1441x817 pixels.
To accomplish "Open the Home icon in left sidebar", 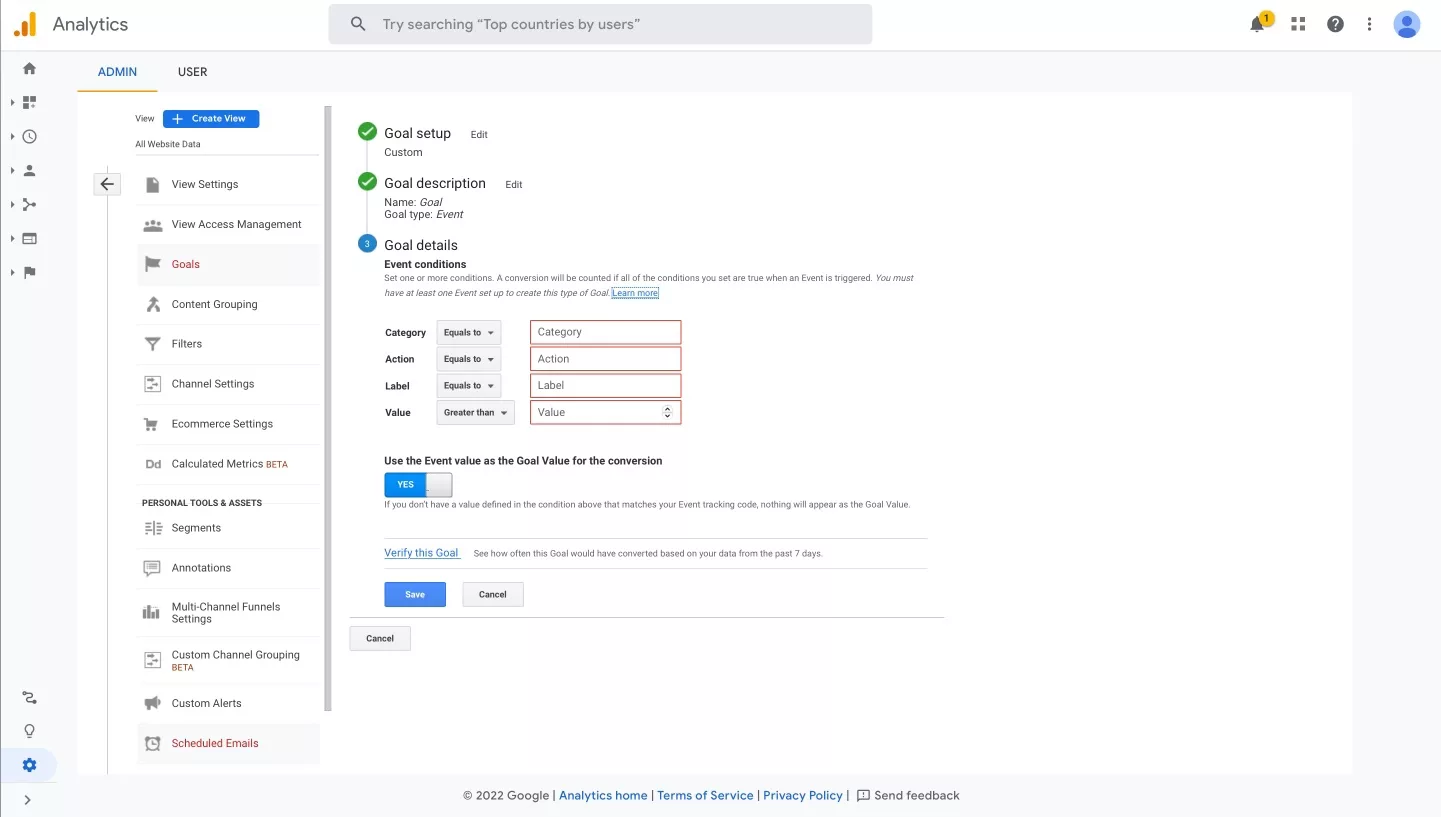I will pos(29,69).
